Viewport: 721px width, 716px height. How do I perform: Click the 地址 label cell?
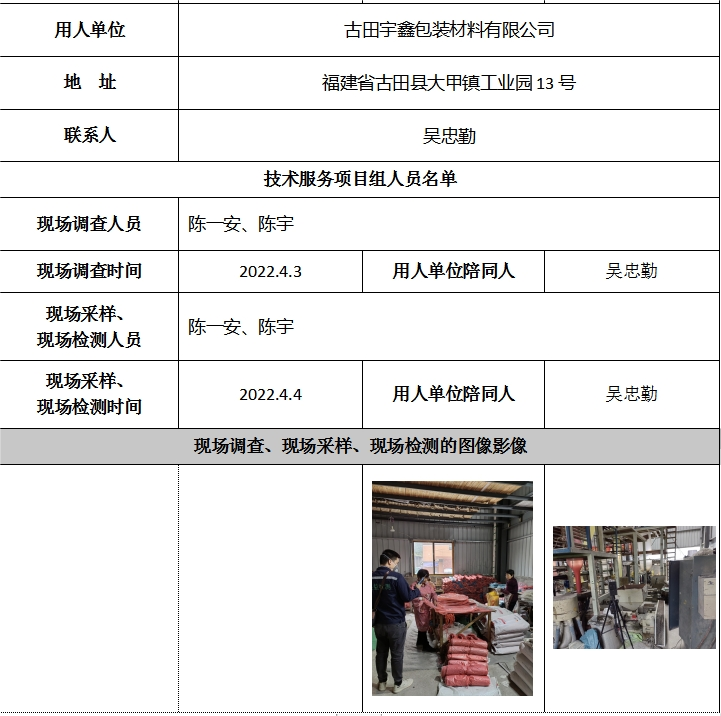point(89,82)
